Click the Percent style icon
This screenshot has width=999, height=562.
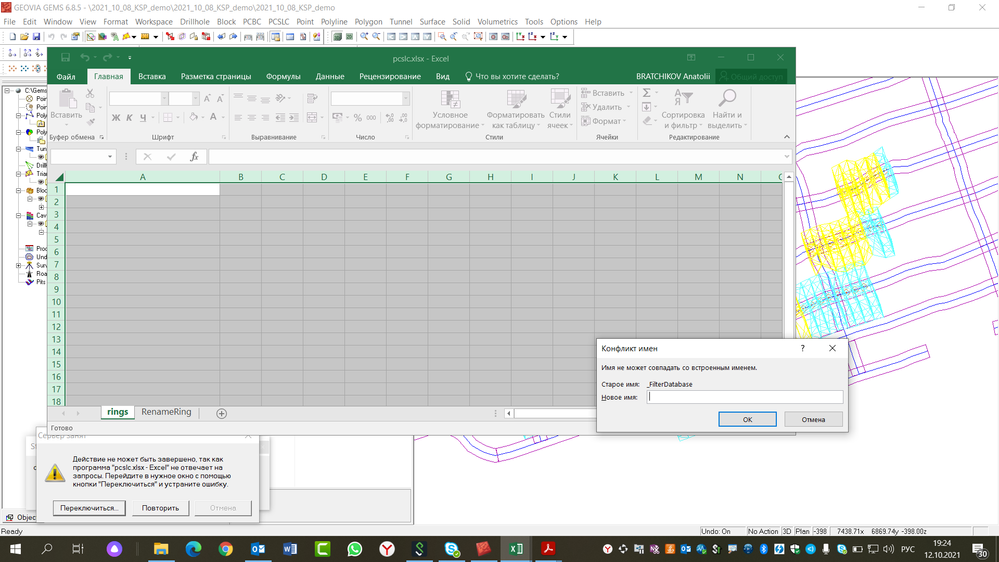[x=357, y=118]
